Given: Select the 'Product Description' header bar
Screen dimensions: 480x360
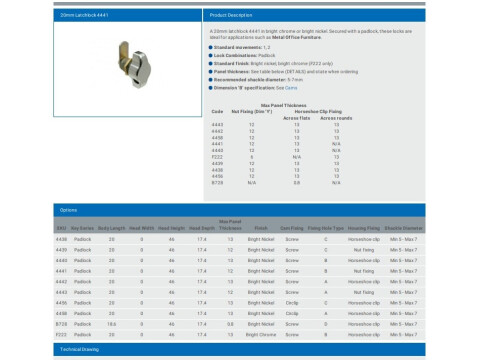Looking at the screenshot, I should tap(314, 15).
